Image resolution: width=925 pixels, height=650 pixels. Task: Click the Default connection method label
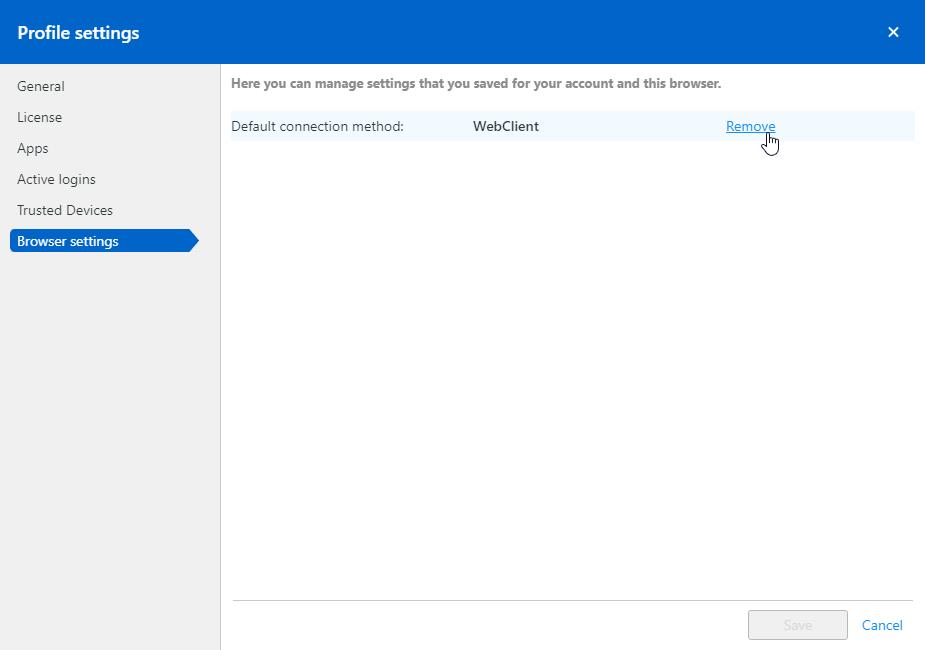click(317, 126)
